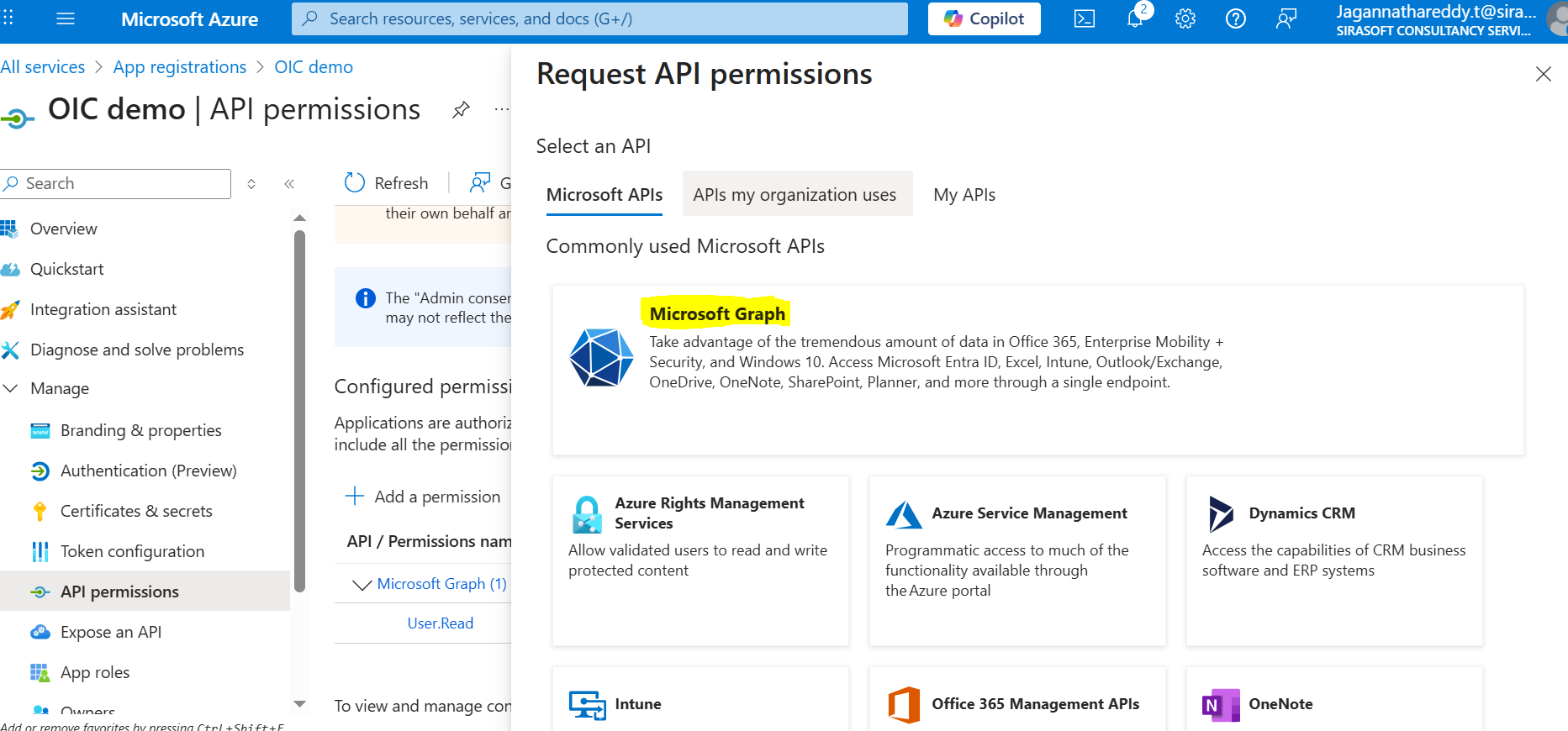This screenshot has width=1568, height=731.
Task: Select the Azure Rights Management Services card
Action: point(700,560)
